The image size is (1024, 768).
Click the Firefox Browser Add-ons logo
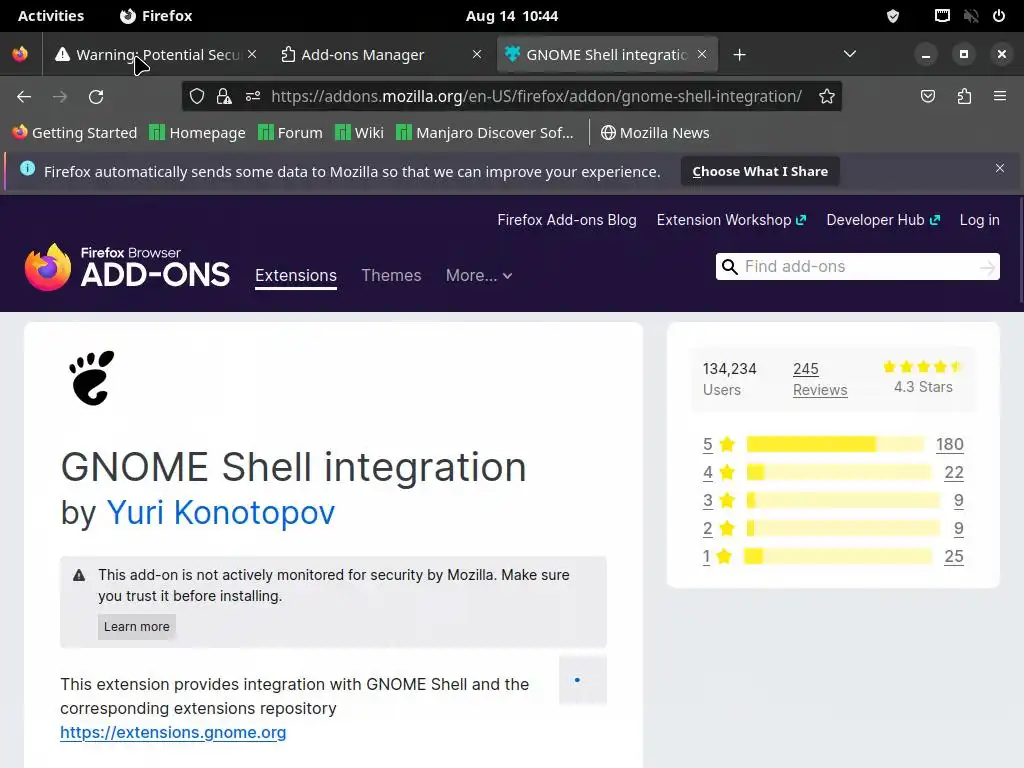pyautogui.click(x=127, y=266)
